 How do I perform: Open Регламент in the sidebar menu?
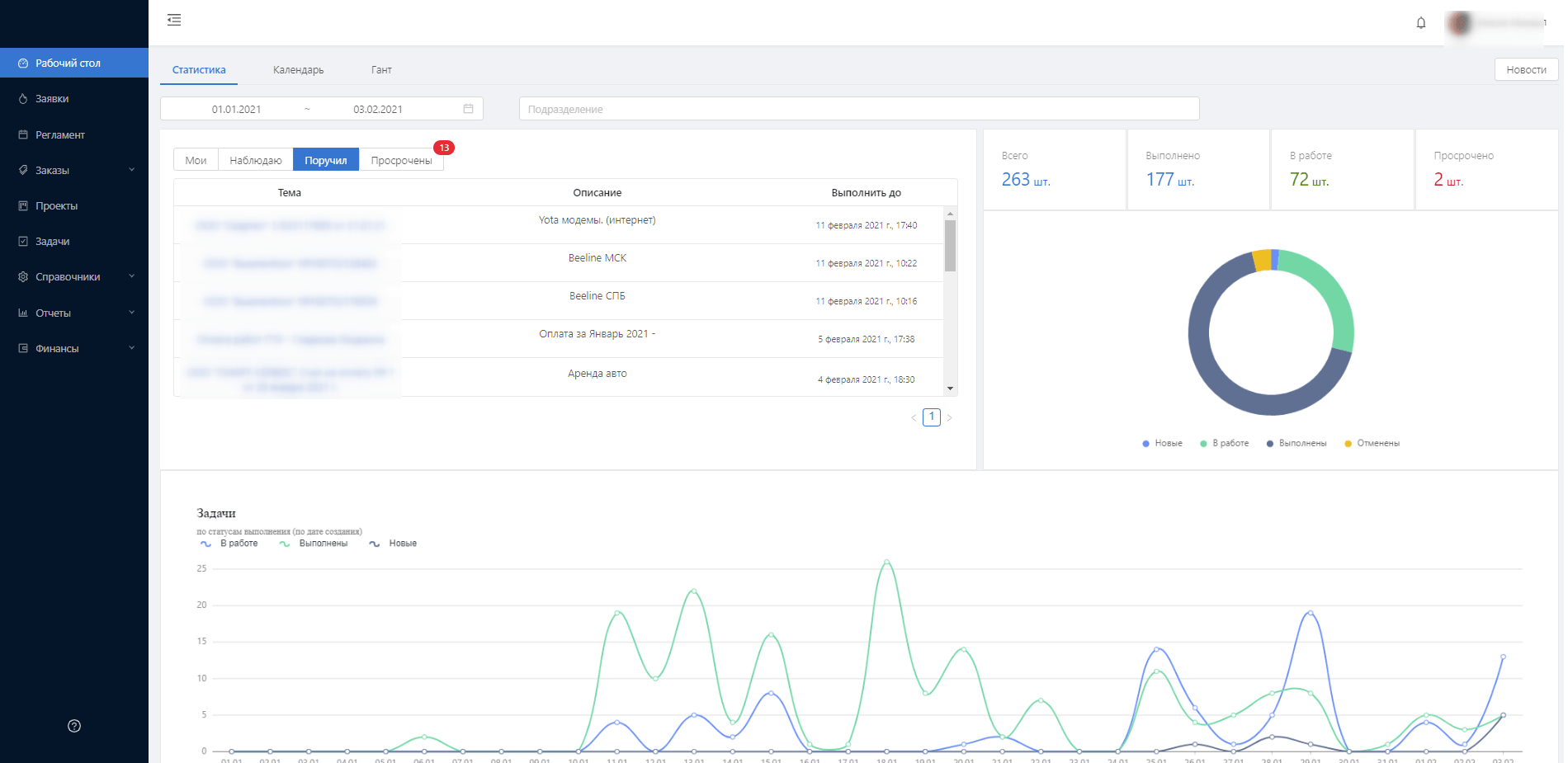tap(74, 134)
